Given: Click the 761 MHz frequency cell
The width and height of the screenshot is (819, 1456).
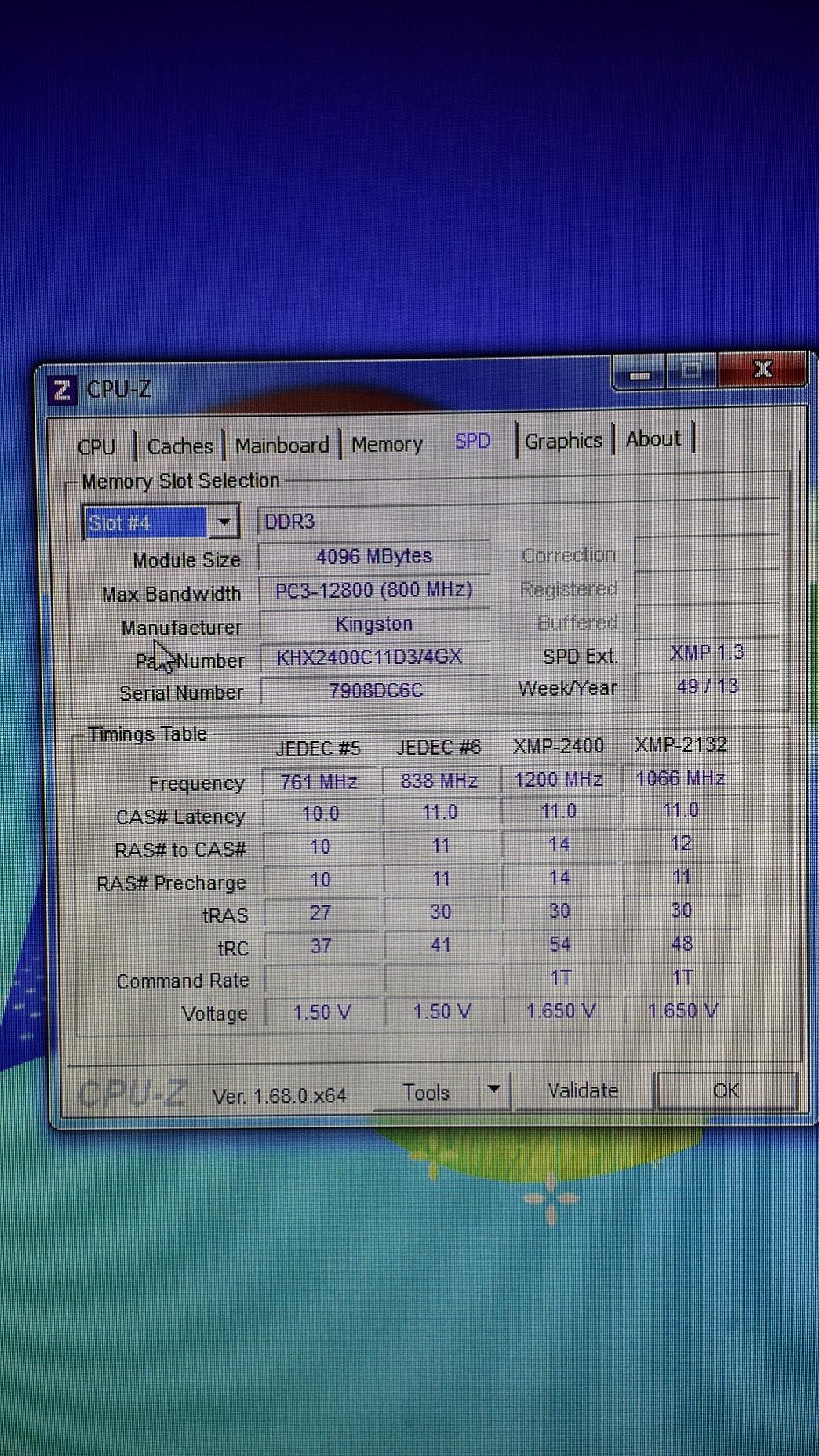Looking at the screenshot, I should pyautogui.click(x=319, y=781).
